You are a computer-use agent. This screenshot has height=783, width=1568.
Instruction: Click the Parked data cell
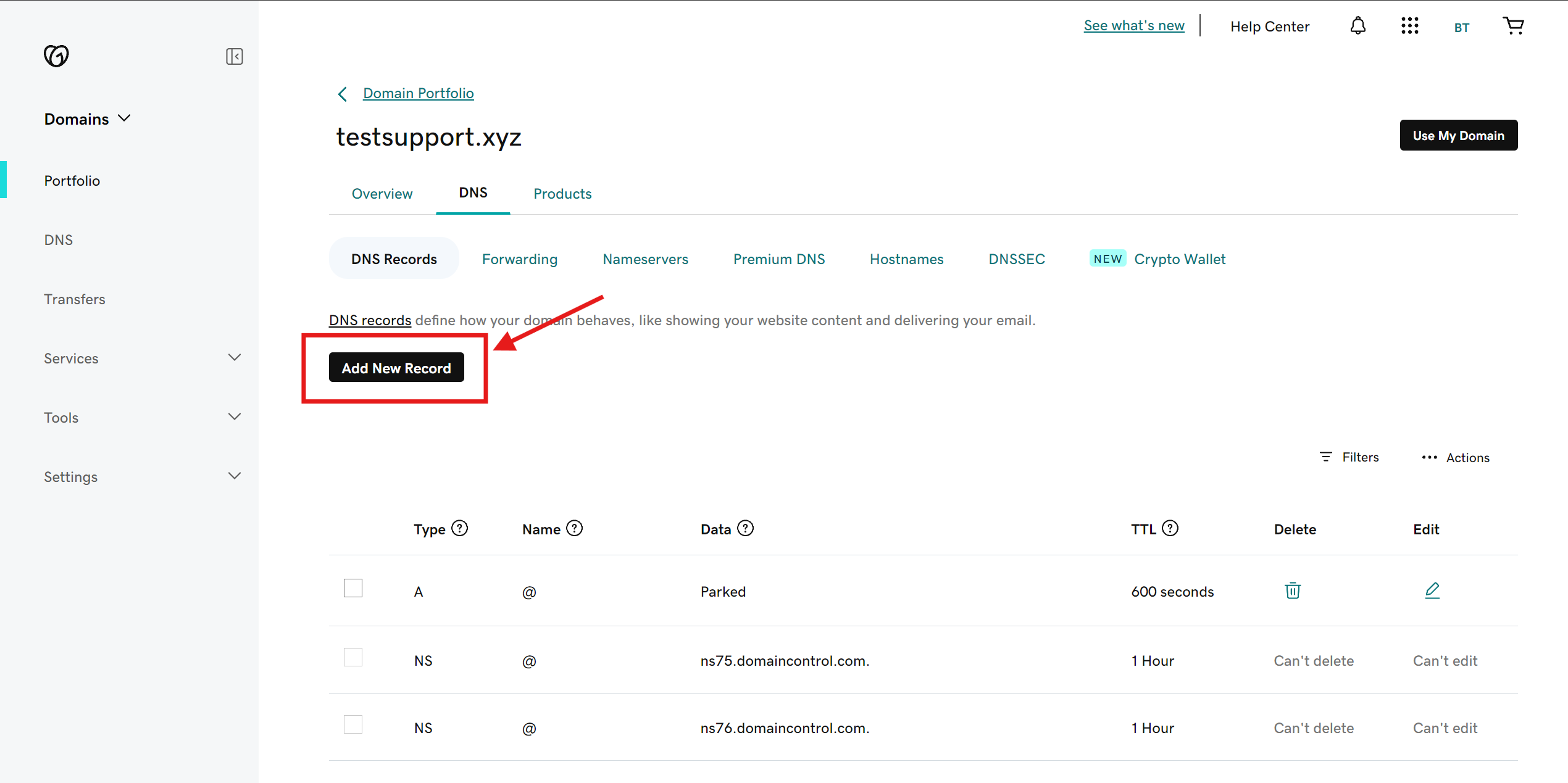click(x=723, y=592)
